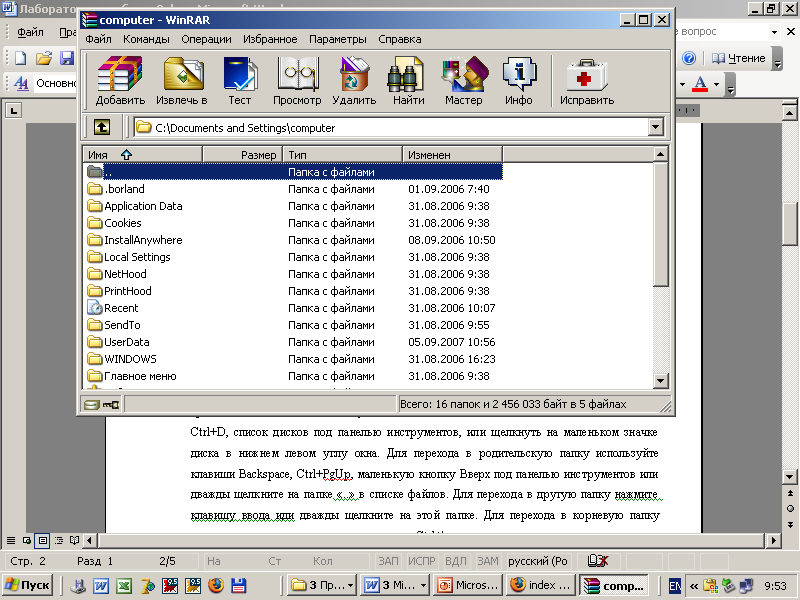The image size is (800, 600).
Task: Switch Word to Outline view button
Action: 59,540
